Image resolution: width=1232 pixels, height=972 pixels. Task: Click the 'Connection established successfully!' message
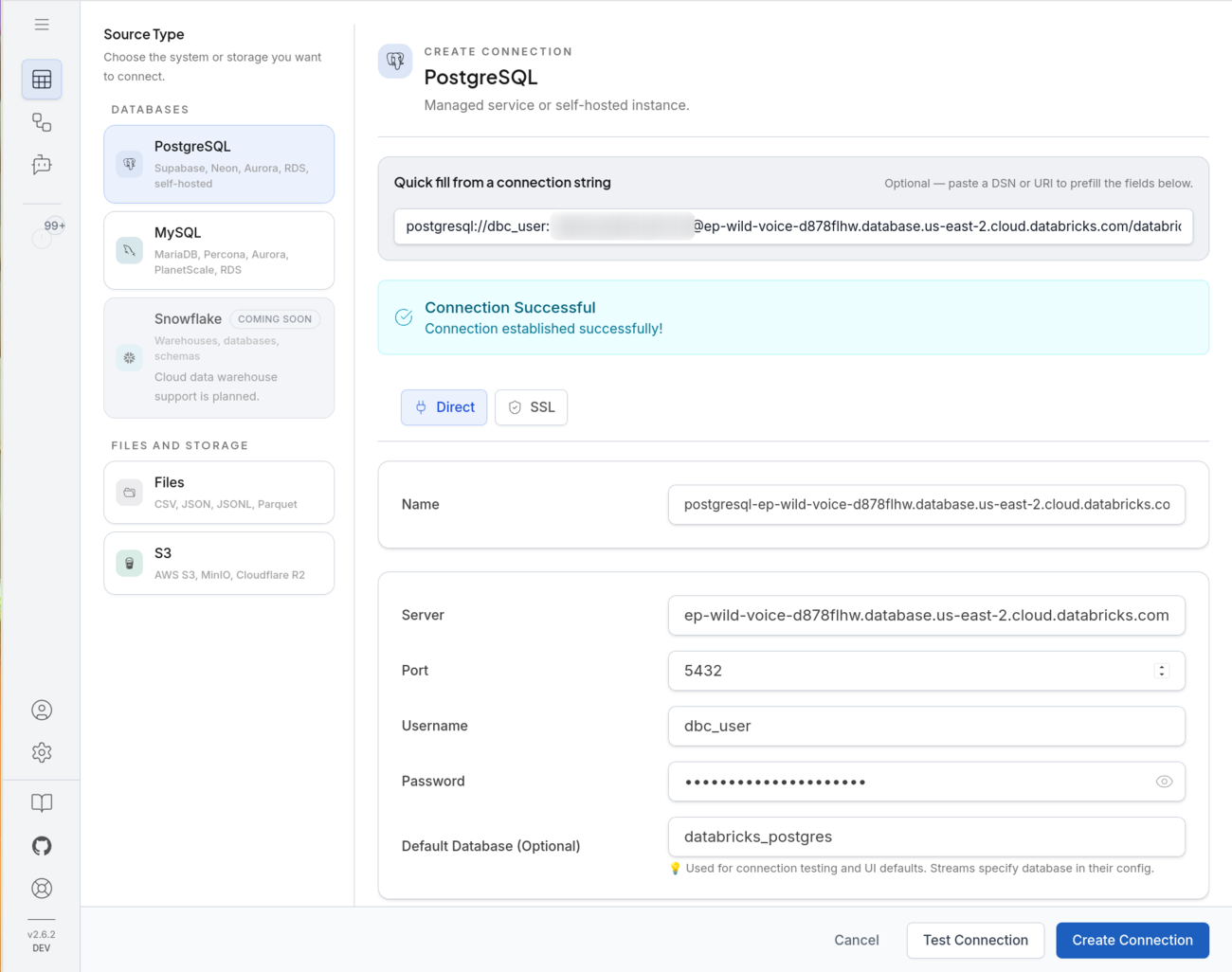click(543, 329)
